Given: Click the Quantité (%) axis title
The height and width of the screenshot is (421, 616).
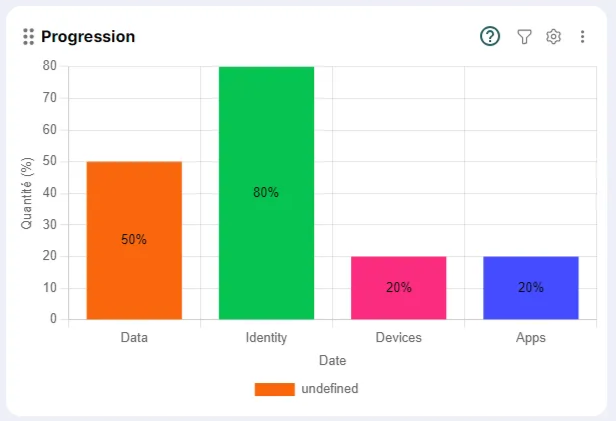Looking at the screenshot, I should click(x=27, y=193).
